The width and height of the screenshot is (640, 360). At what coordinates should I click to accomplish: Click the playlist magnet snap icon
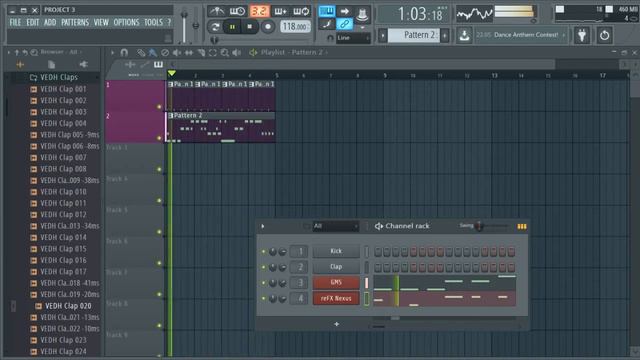124,53
